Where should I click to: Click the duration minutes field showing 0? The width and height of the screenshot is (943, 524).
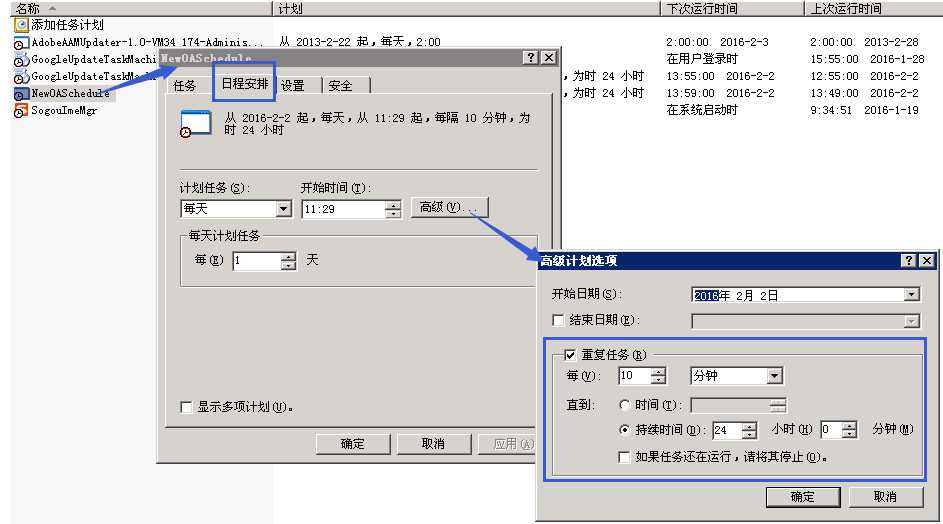point(831,430)
